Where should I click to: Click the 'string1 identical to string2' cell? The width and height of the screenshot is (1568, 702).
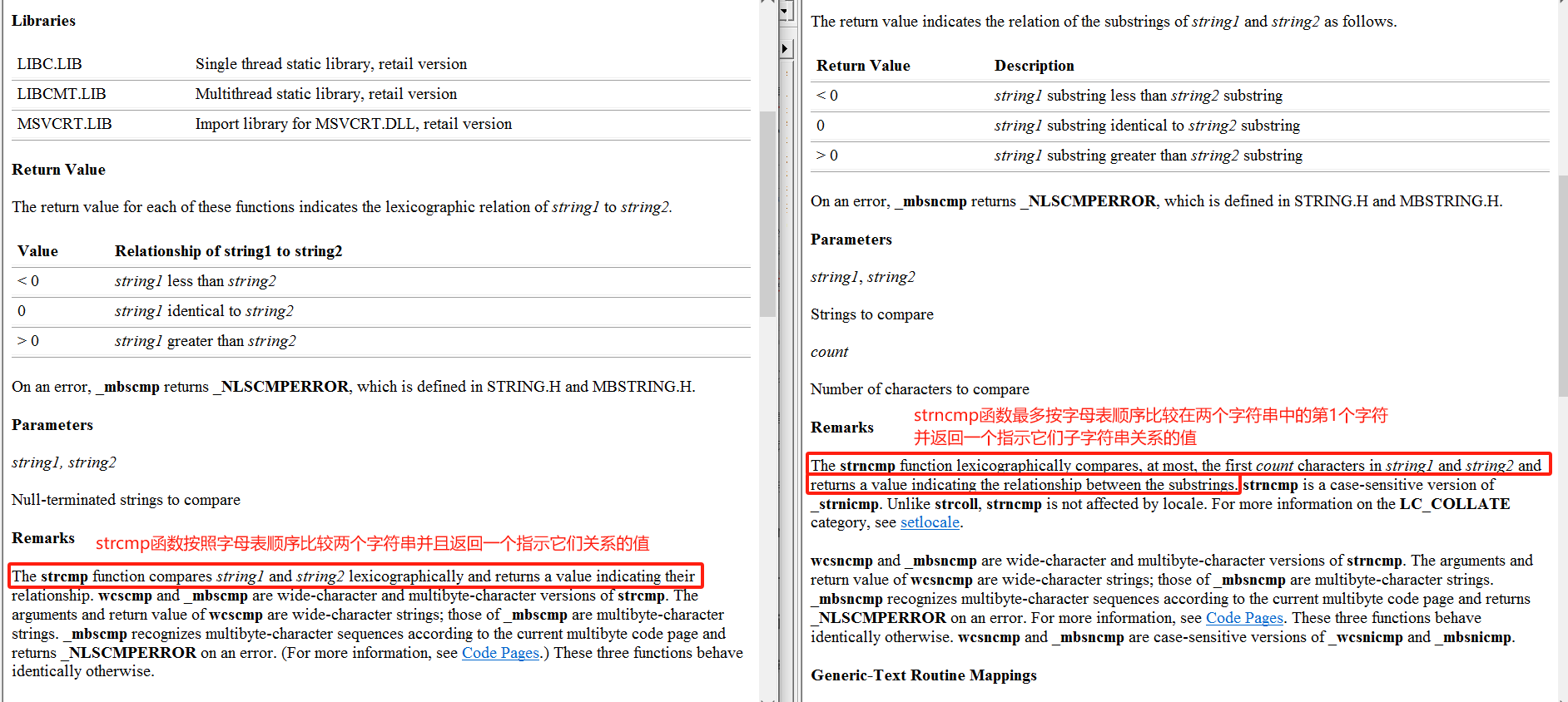pos(204,311)
